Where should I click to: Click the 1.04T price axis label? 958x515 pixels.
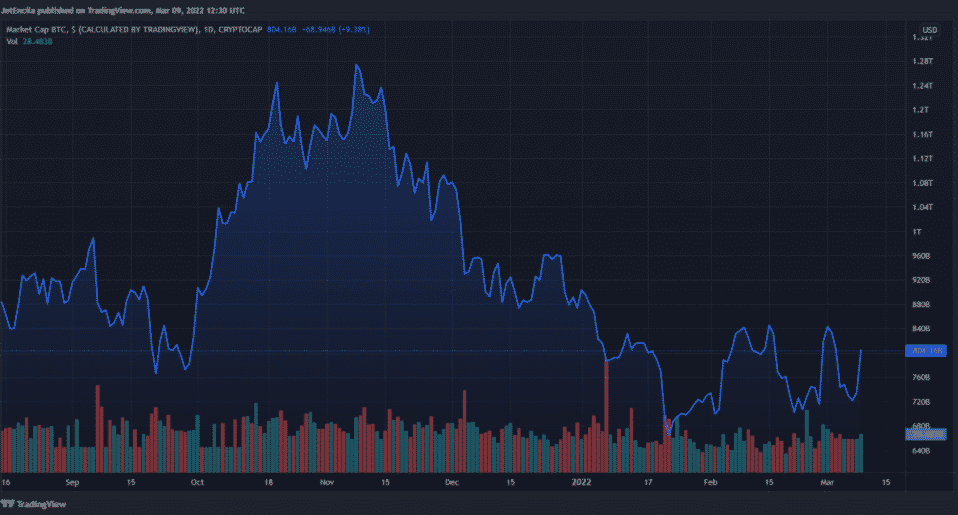coord(922,208)
